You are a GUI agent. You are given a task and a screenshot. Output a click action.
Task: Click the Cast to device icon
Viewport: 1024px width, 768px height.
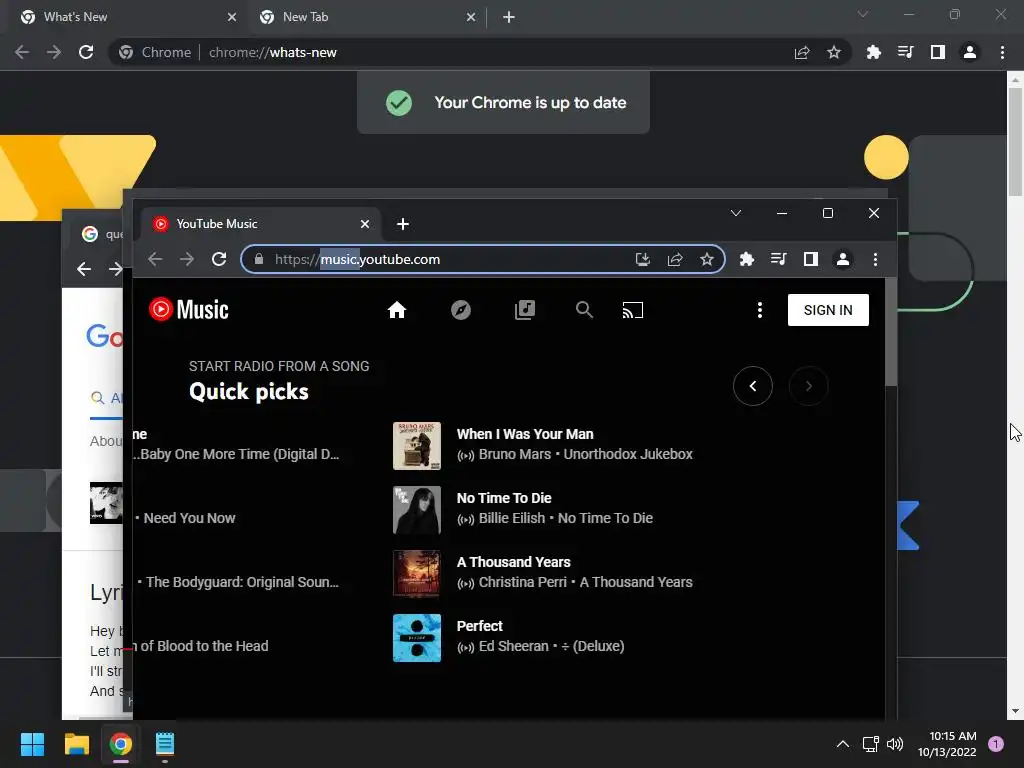click(x=633, y=310)
